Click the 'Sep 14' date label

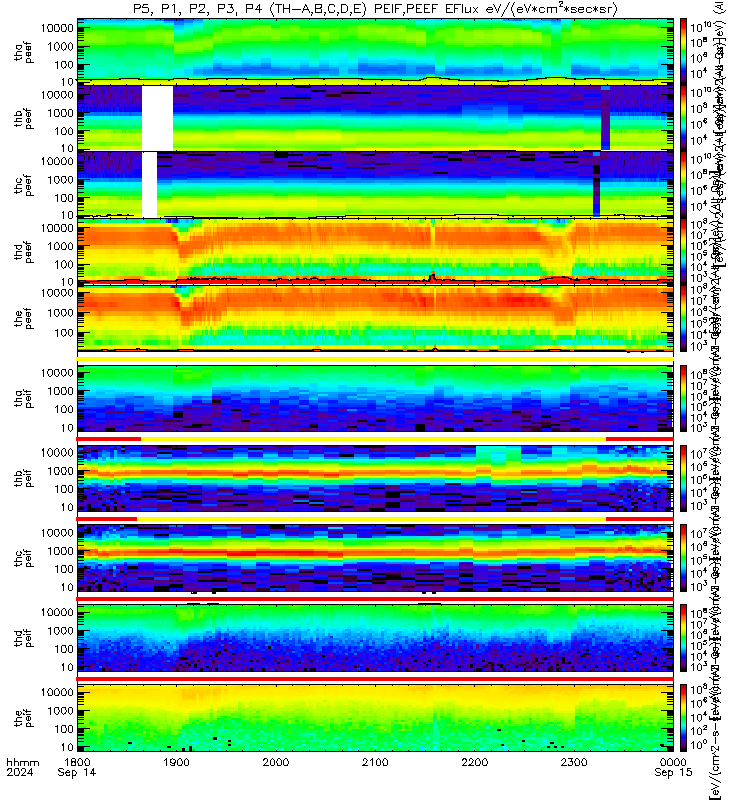point(77,772)
